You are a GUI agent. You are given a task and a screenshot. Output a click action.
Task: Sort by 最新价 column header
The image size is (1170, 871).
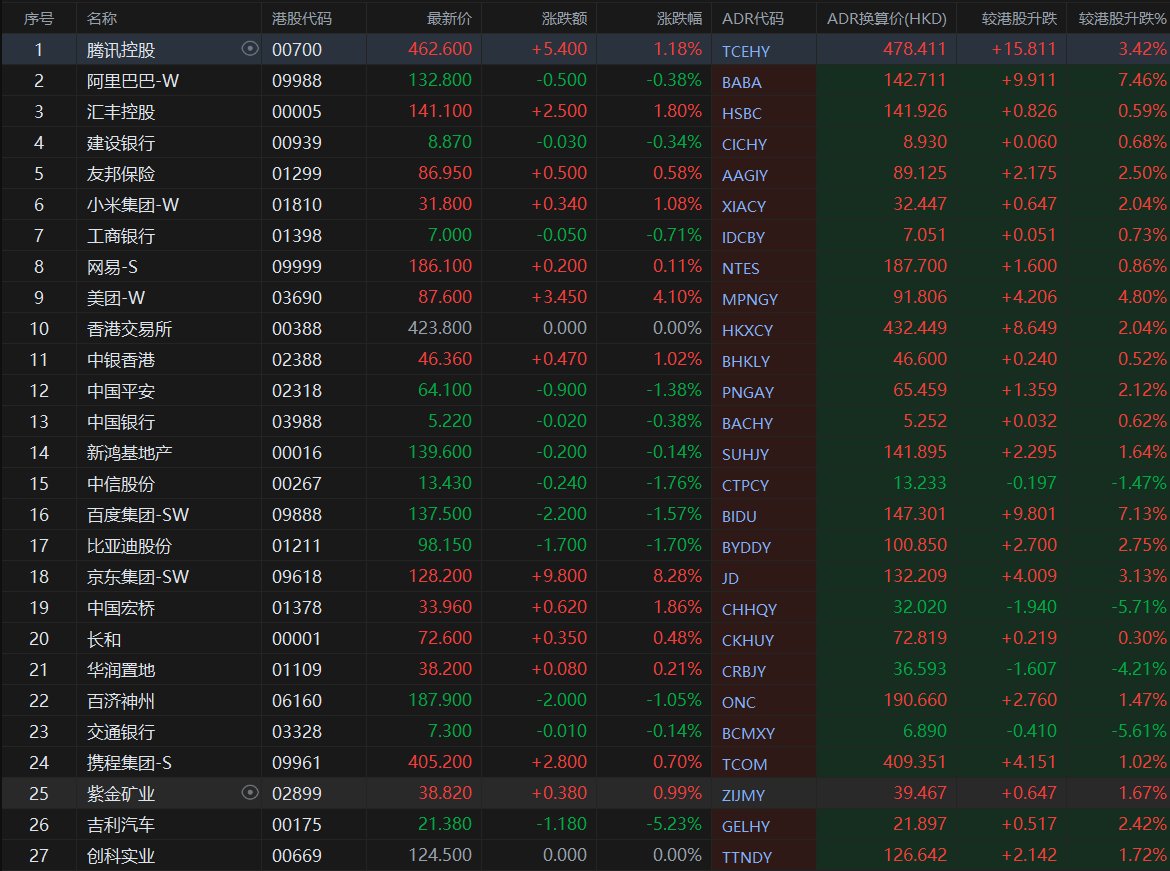coord(449,19)
